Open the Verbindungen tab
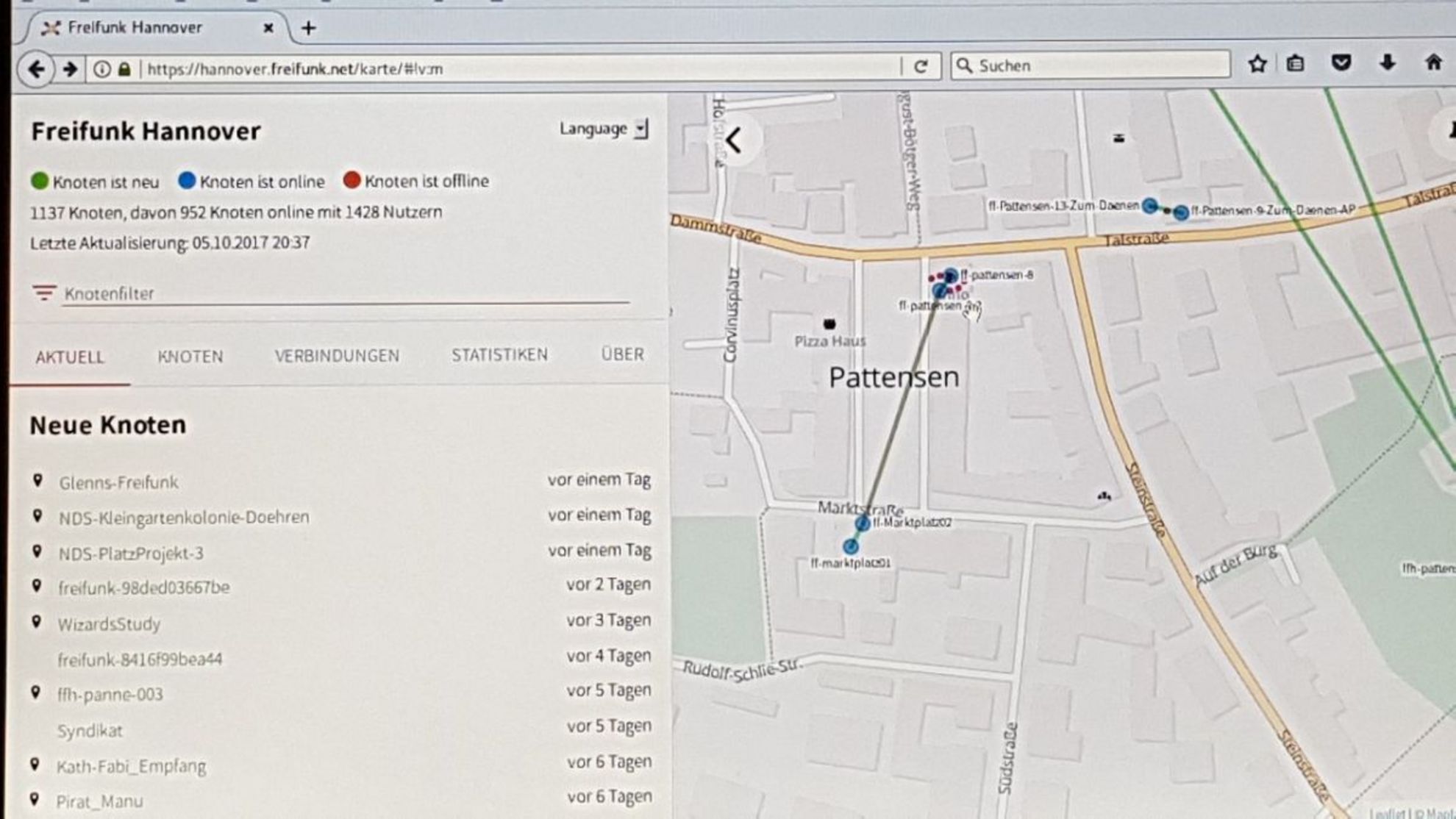Viewport: 1456px width, 819px height. (x=337, y=356)
